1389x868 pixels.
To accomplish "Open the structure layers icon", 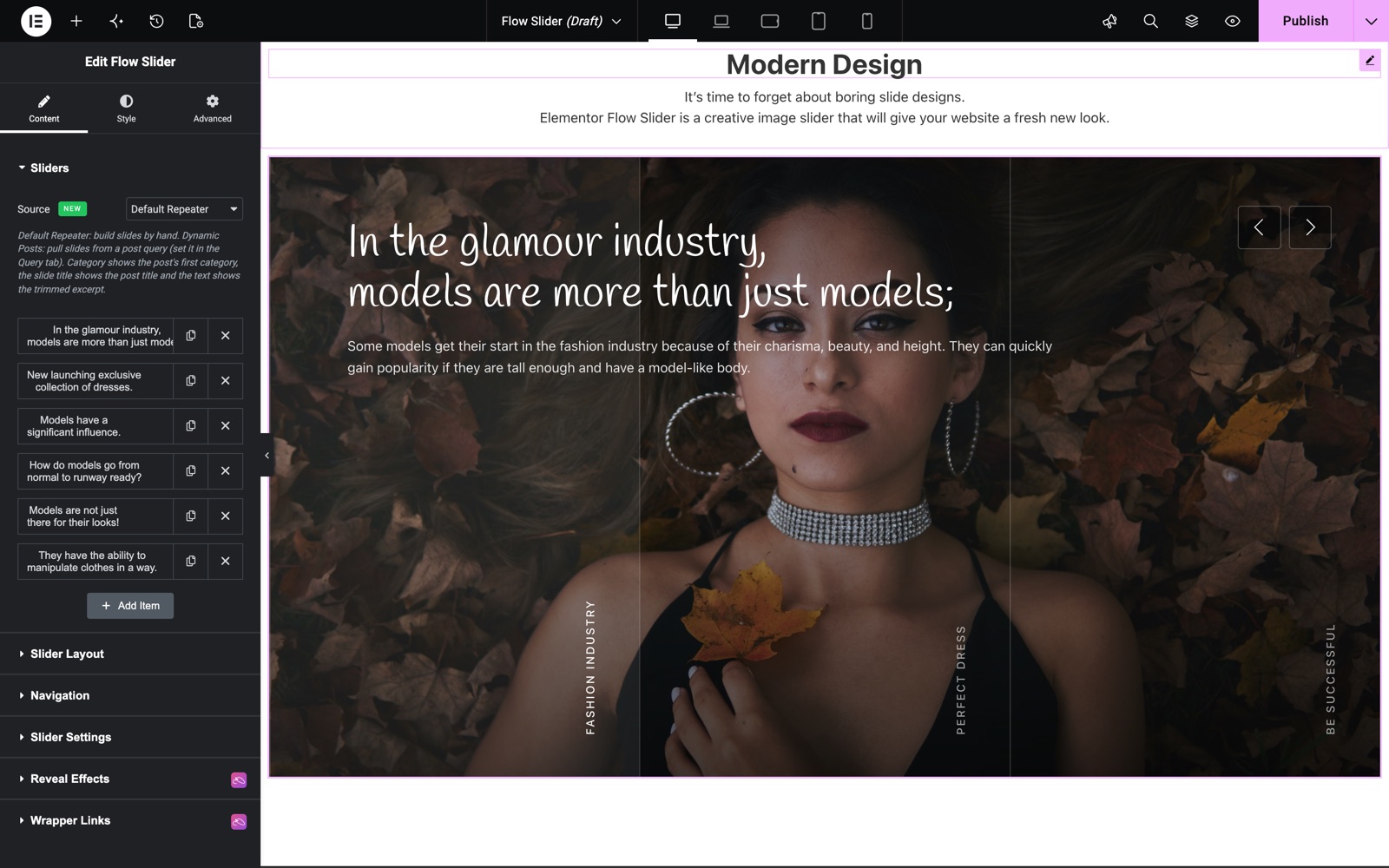I will pyautogui.click(x=1192, y=21).
